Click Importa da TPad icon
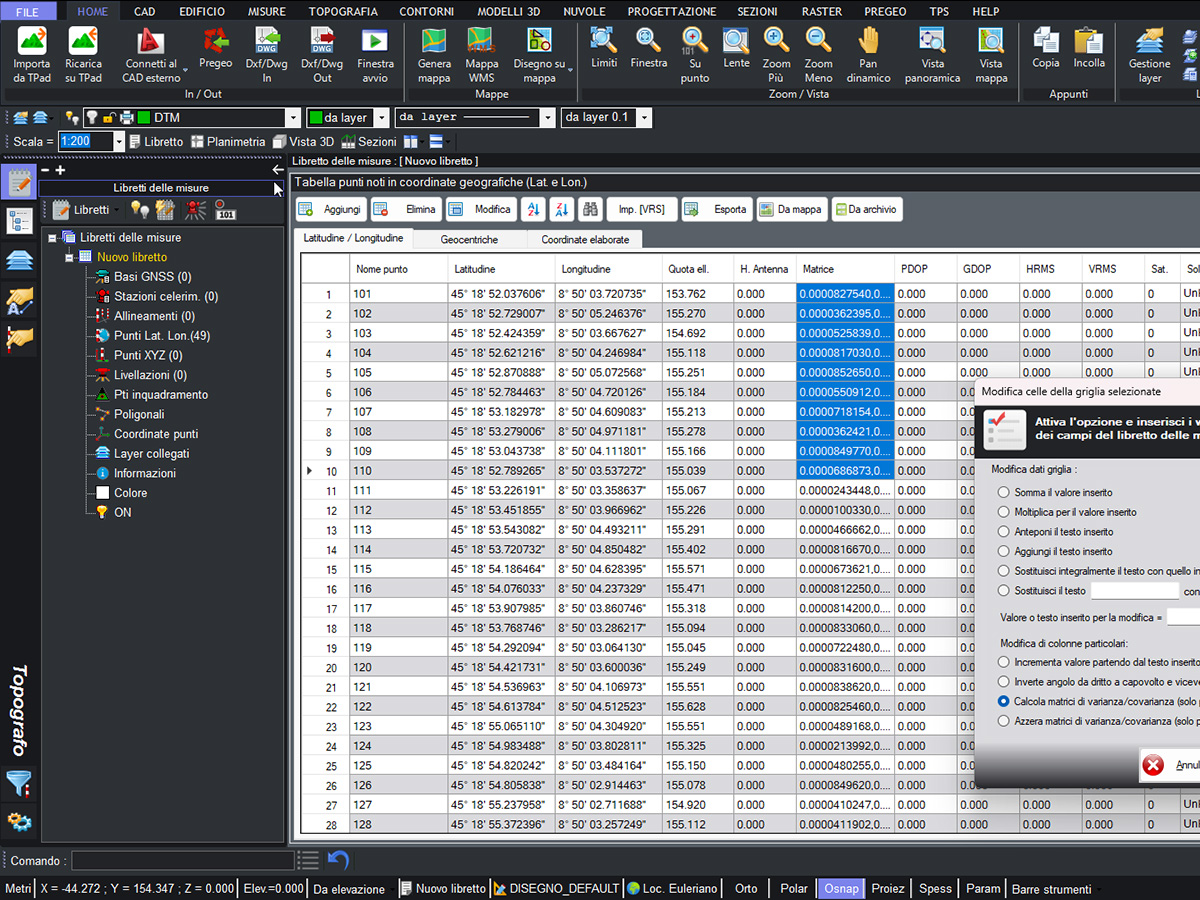This screenshot has height=900, width=1200. click(x=32, y=55)
